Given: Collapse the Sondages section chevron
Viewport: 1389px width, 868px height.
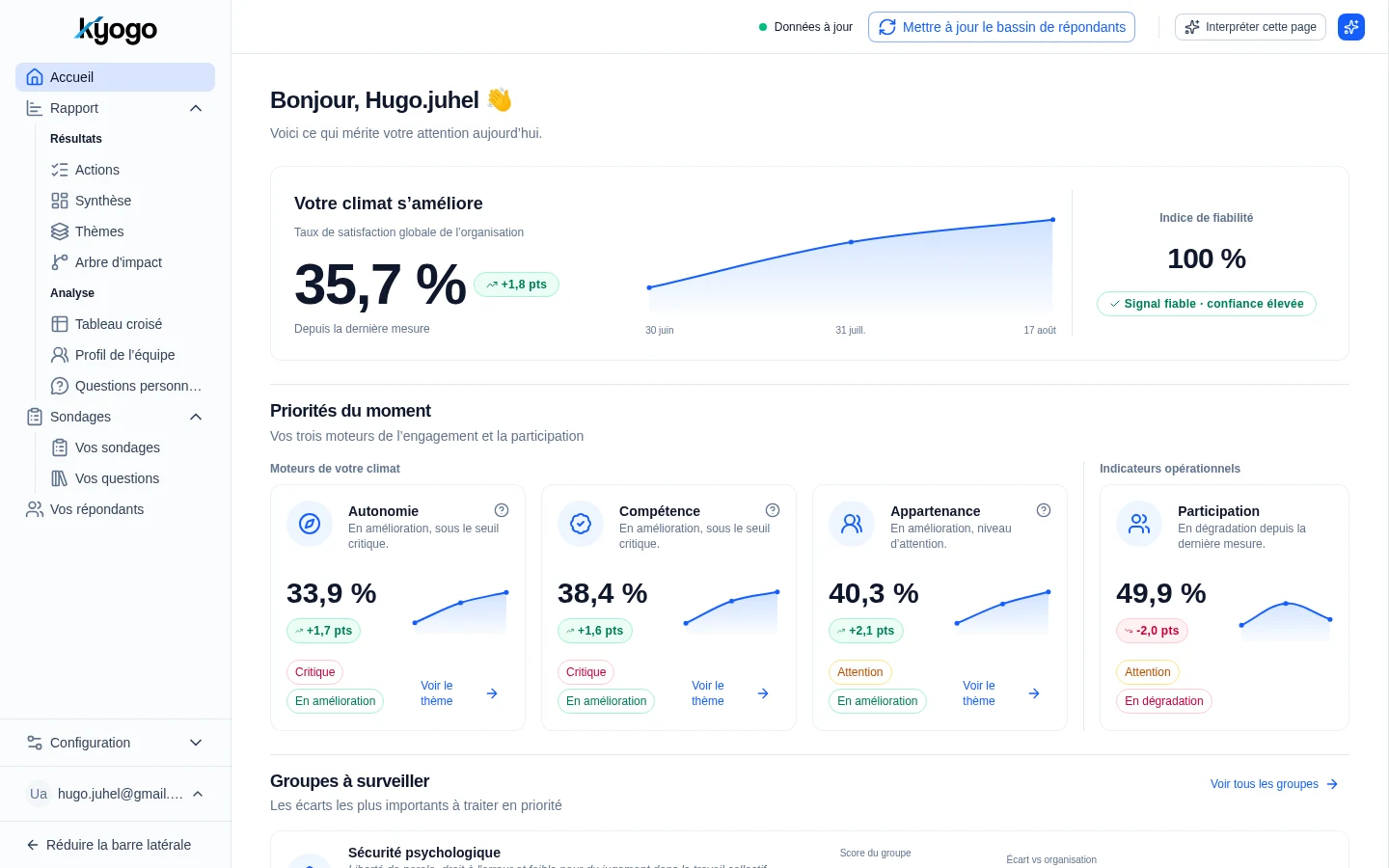Looking at the screenshot, I should [196, 417].
